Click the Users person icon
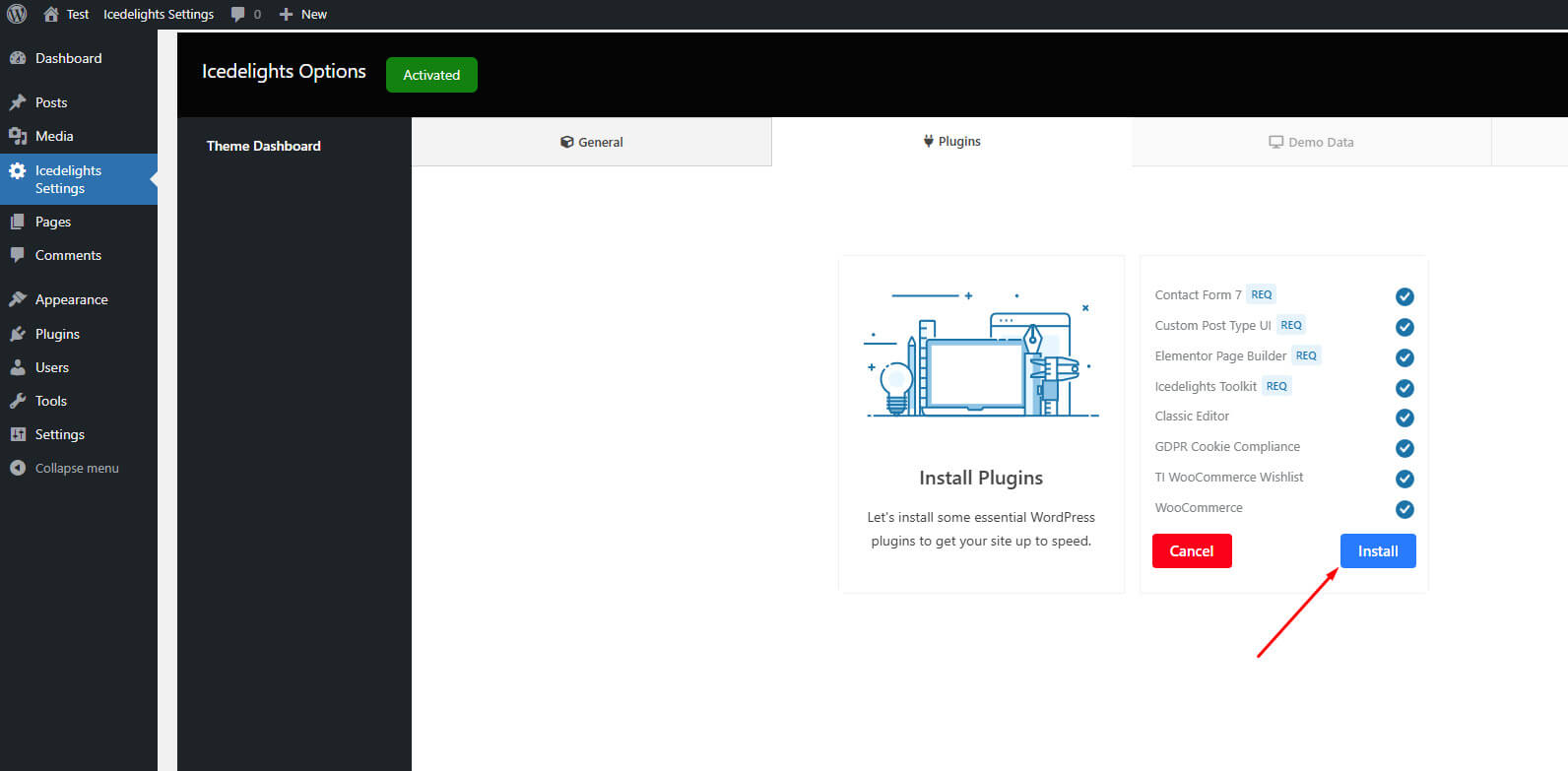The image size is (1568, 771). [18, 367]
